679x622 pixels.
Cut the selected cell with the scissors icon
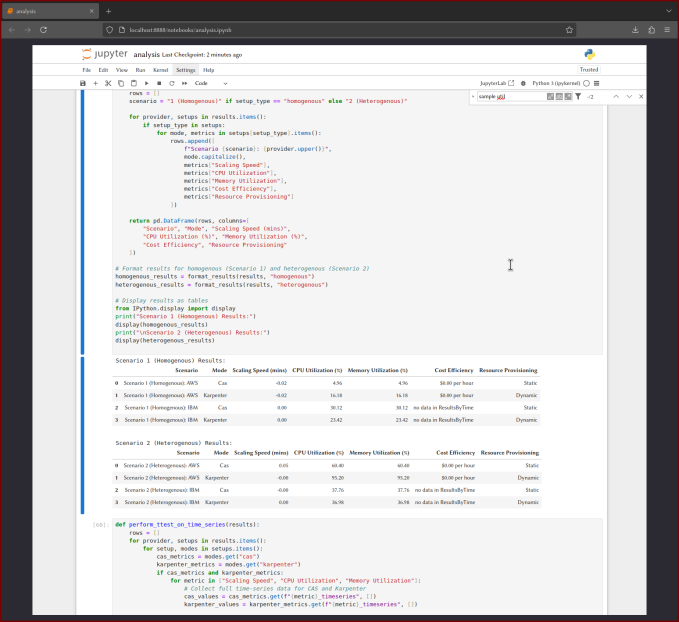(x=108, y=83)
